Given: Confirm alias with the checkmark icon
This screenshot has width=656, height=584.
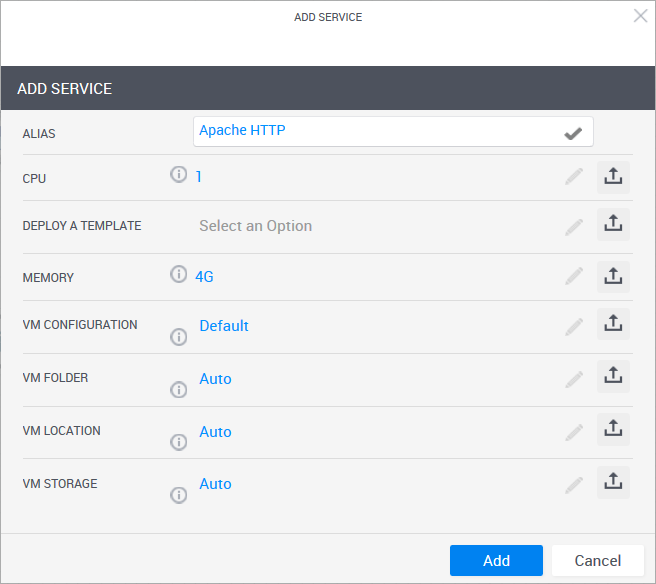Looking at the screenshot, I should pos(573,132).
